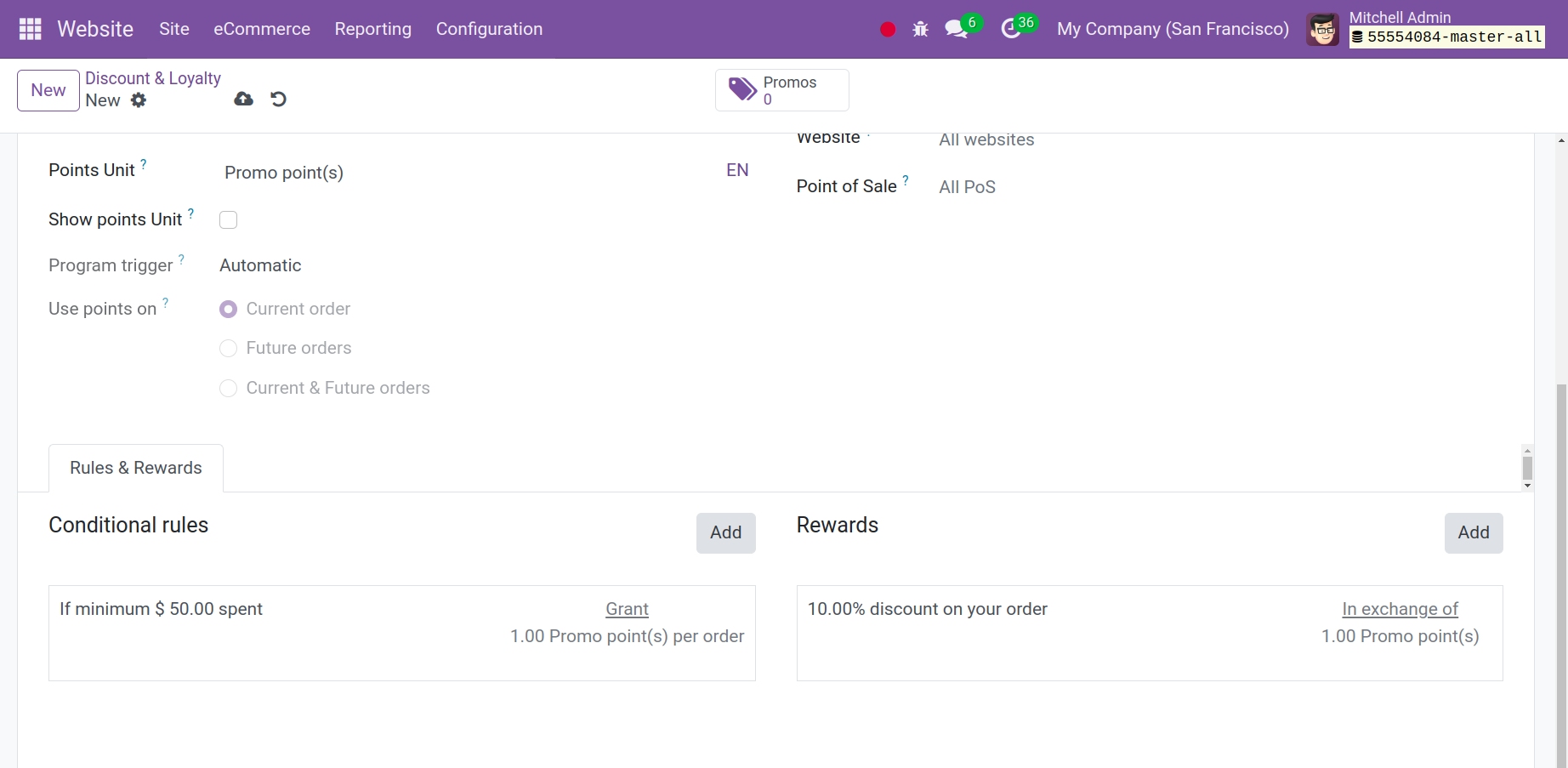Select the Rules & Rewards tab
The width and height of the screenshot is (1568, 768).
point(136,468)
